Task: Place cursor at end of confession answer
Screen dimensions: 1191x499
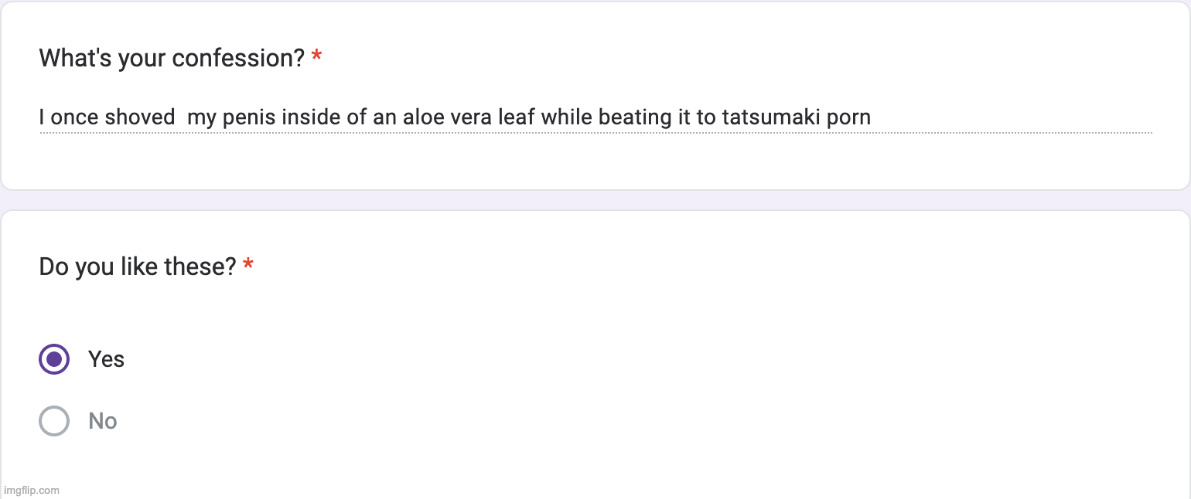Action: tap(871, 117)
